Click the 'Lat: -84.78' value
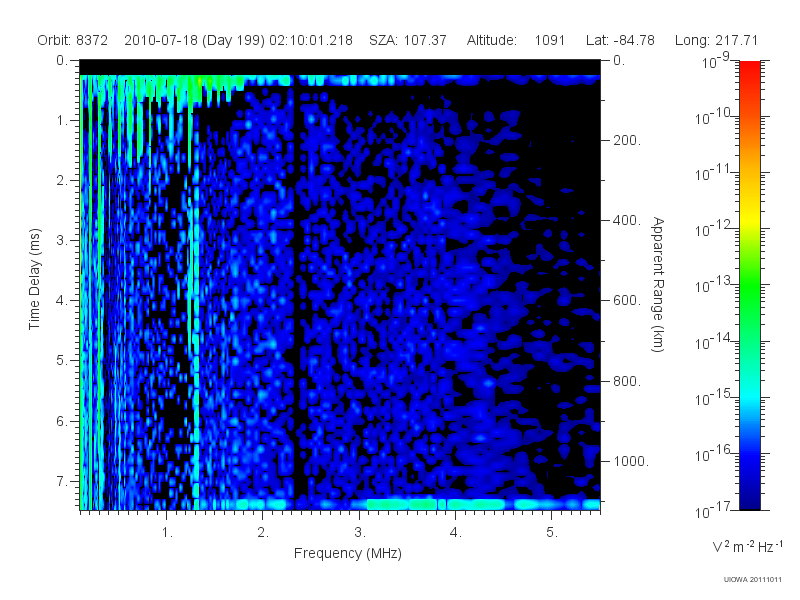 (x=620, y=40)
